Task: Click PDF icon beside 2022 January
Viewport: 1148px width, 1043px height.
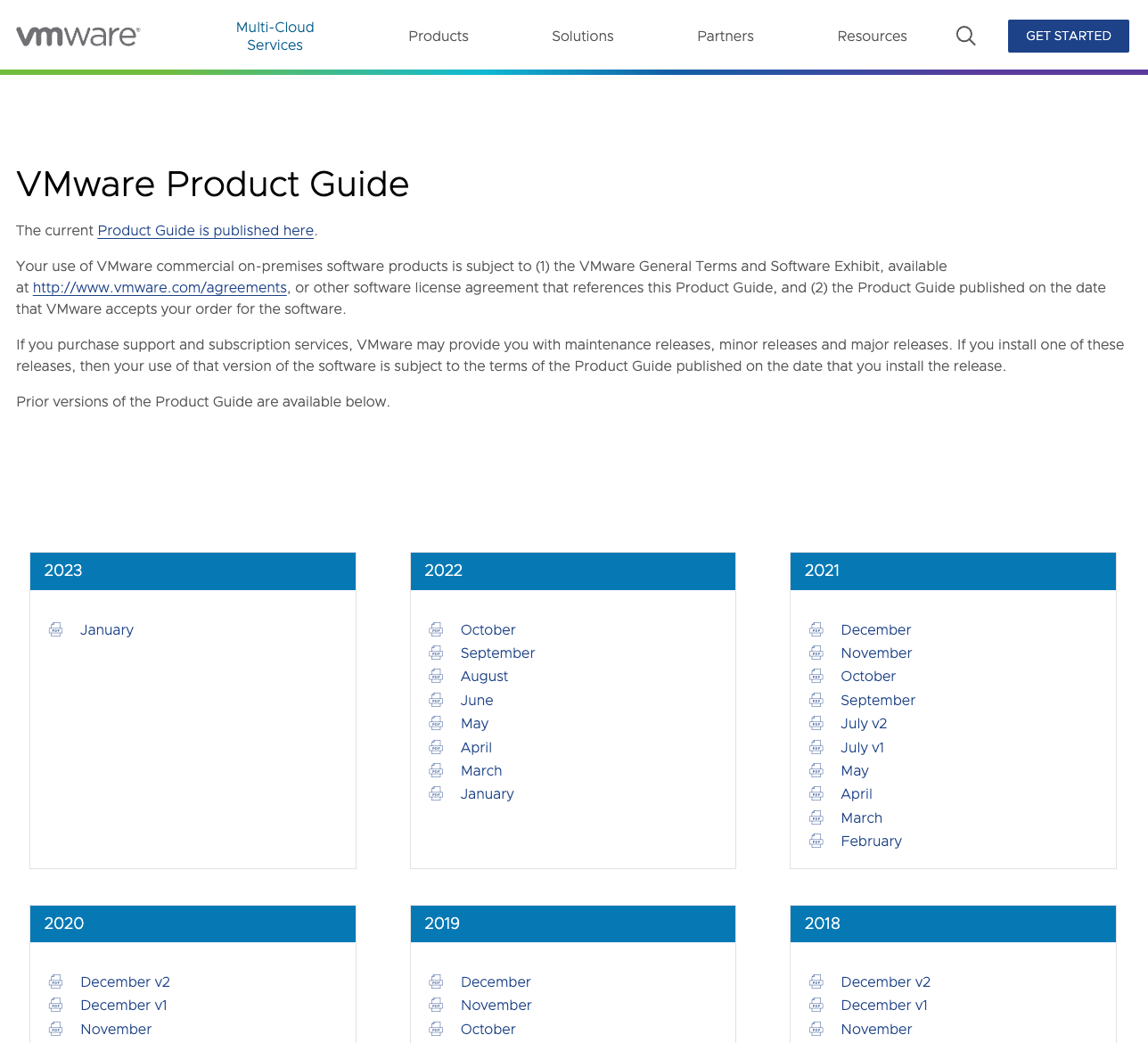Action: [436, 793]
